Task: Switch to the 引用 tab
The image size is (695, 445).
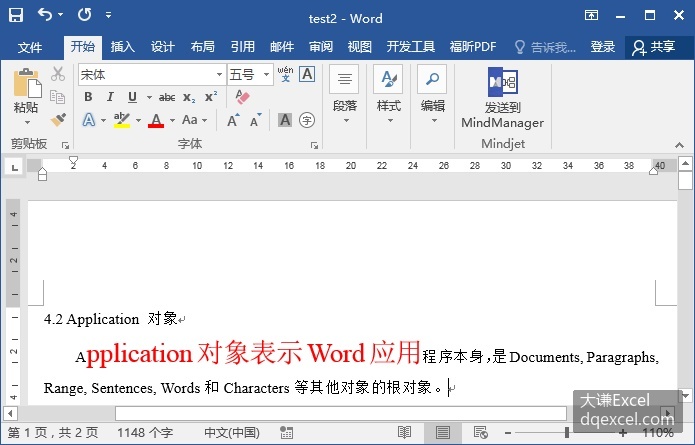Action: [242, 47]
